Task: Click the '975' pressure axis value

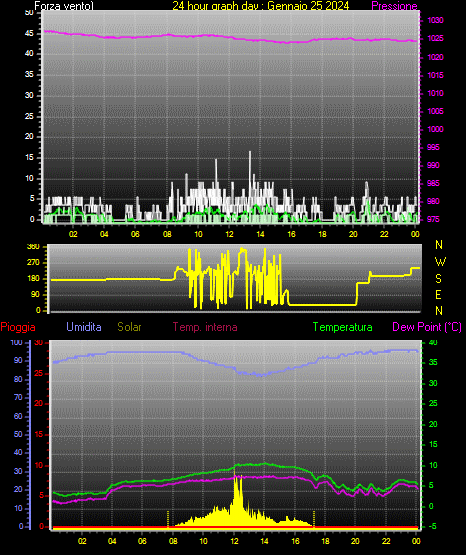Action: 433,219
